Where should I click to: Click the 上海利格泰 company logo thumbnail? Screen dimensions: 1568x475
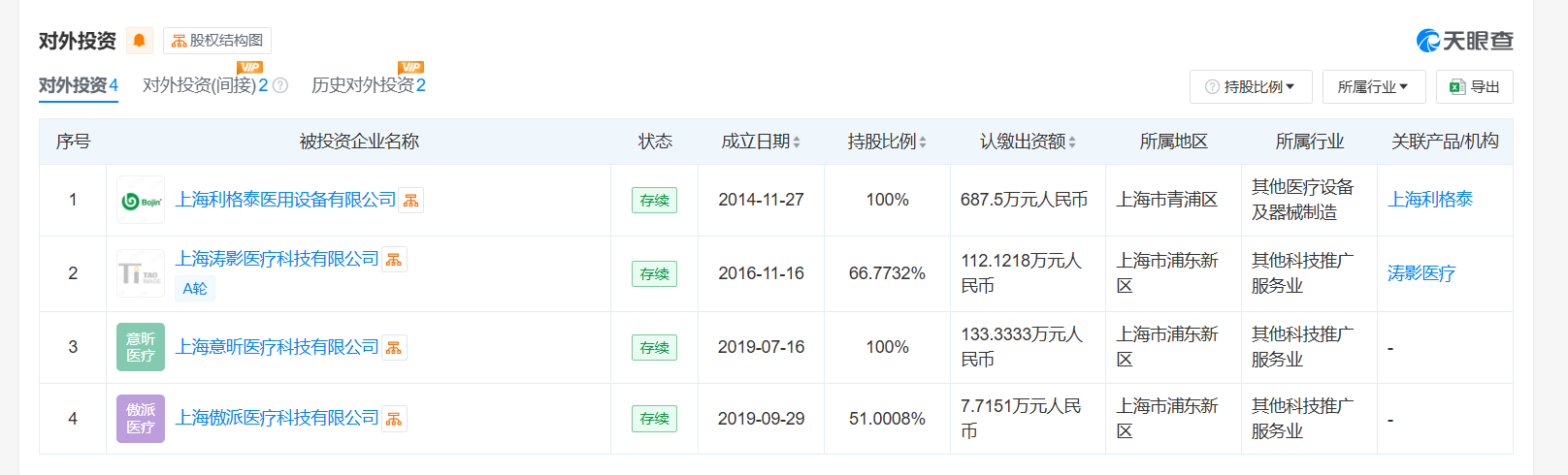[x=141, y=201]
